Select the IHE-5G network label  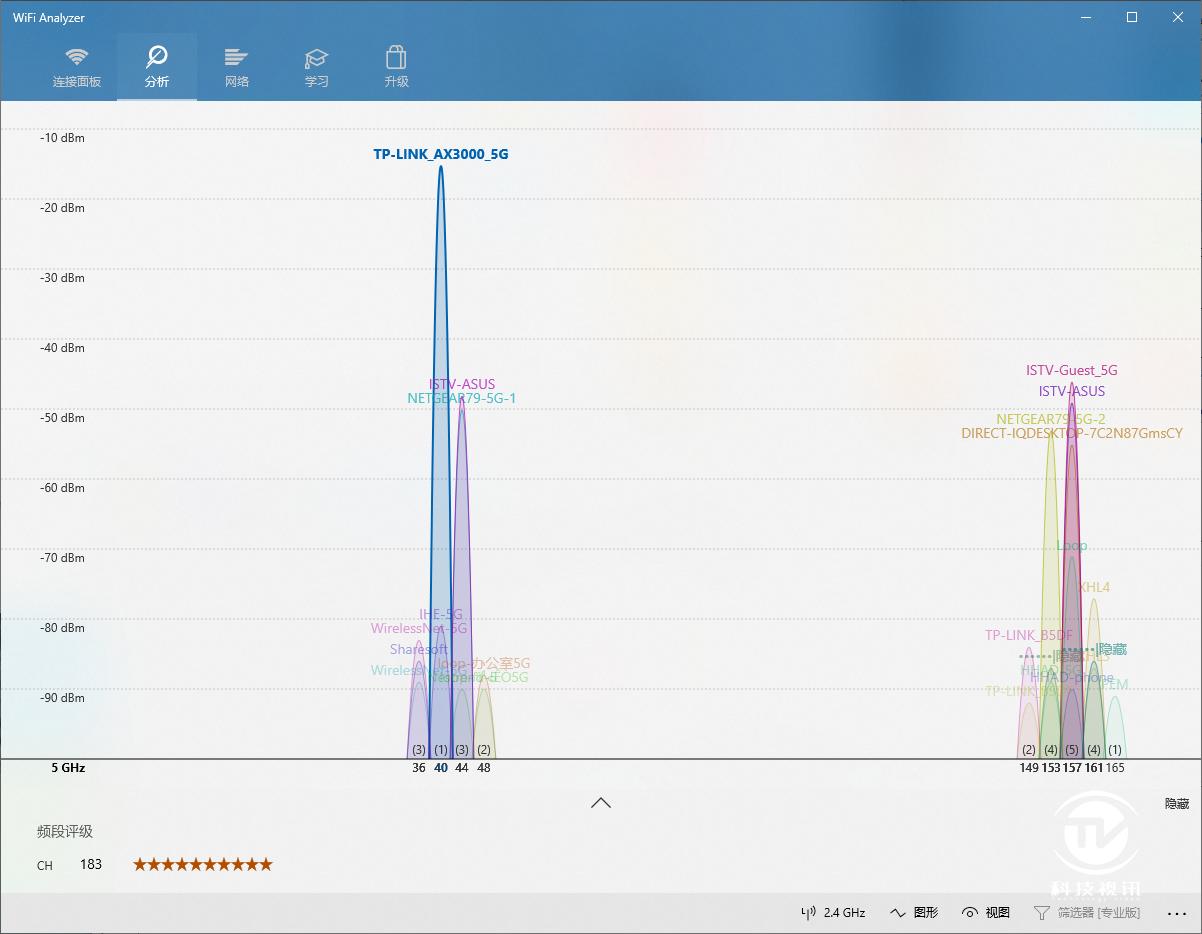(x=441, y=614)
